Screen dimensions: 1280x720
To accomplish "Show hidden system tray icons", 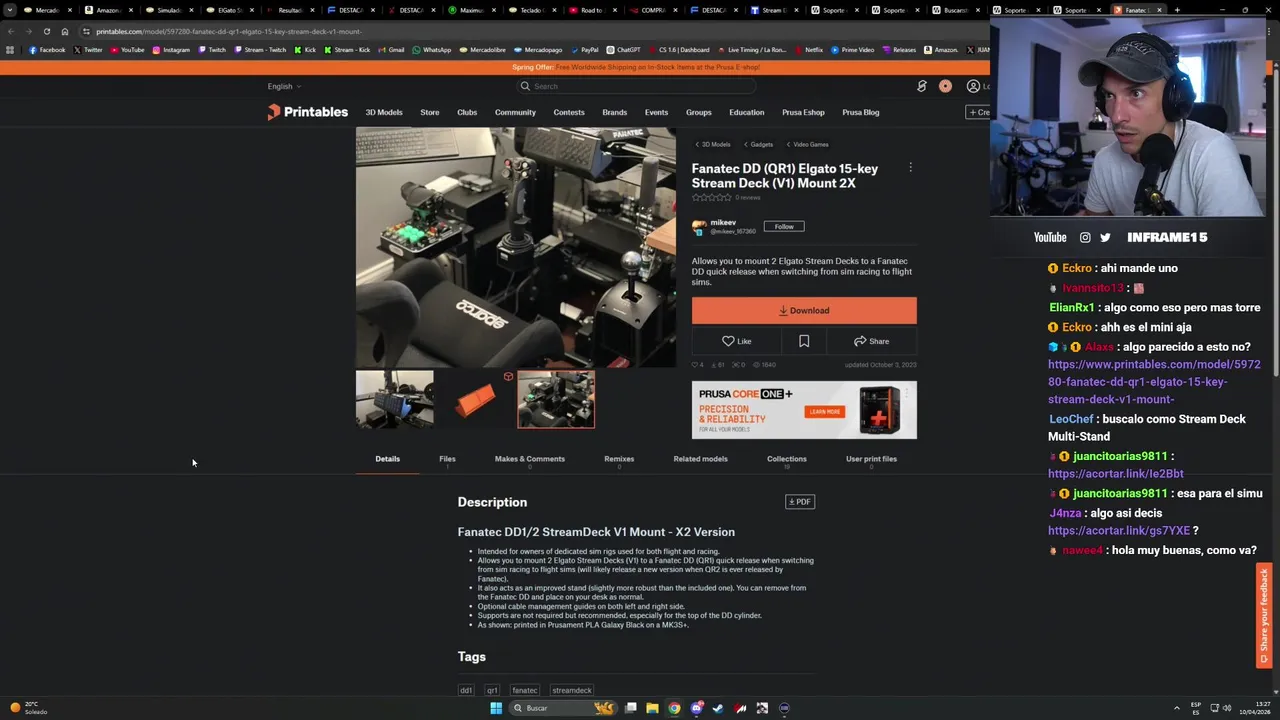I will tap(1177, 708).
